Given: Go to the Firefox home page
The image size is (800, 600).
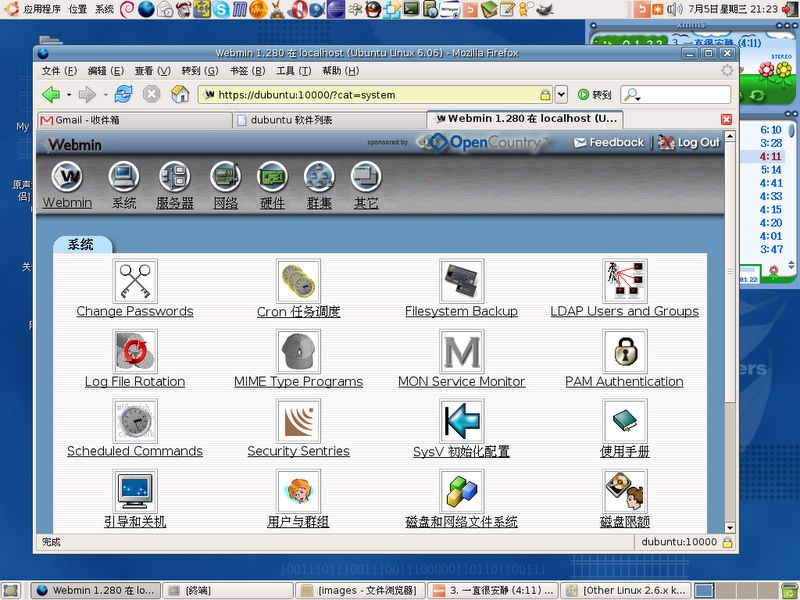Looking at the screenshot, I should coord(180,94).
